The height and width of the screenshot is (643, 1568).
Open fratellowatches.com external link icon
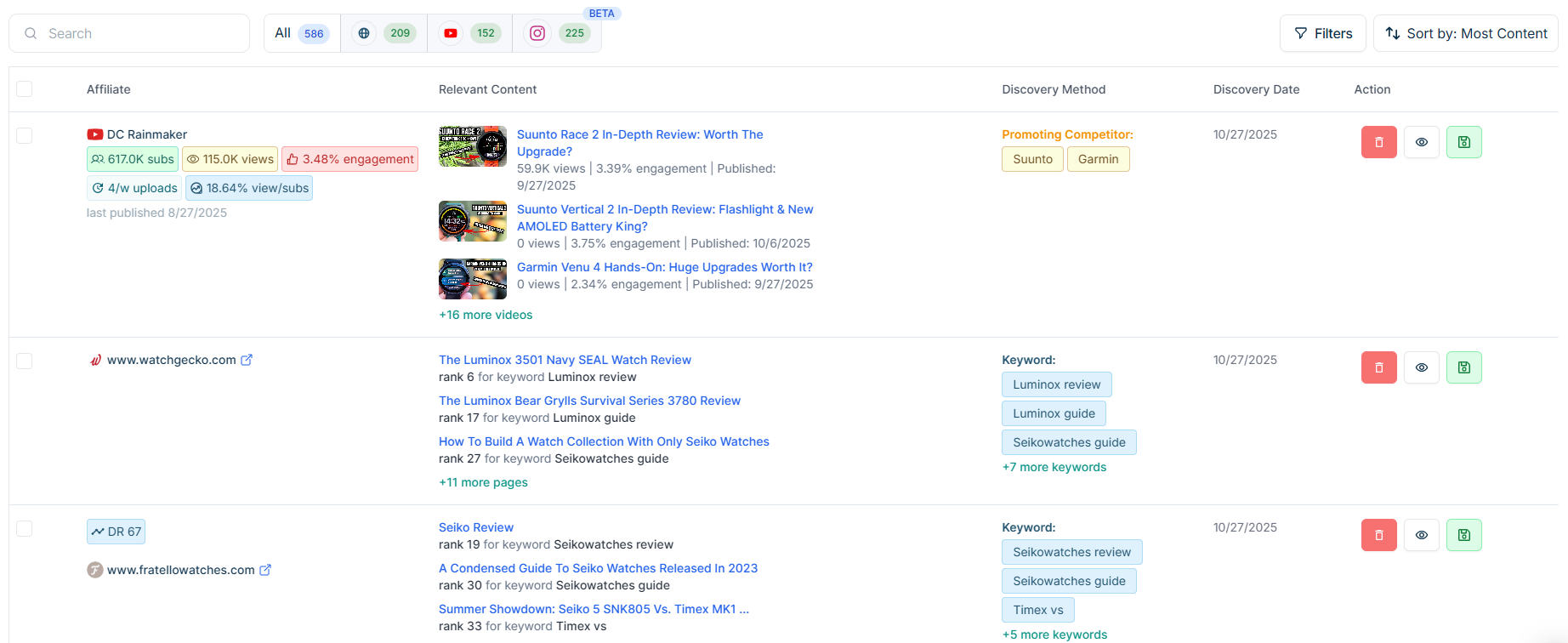(265, 570)
